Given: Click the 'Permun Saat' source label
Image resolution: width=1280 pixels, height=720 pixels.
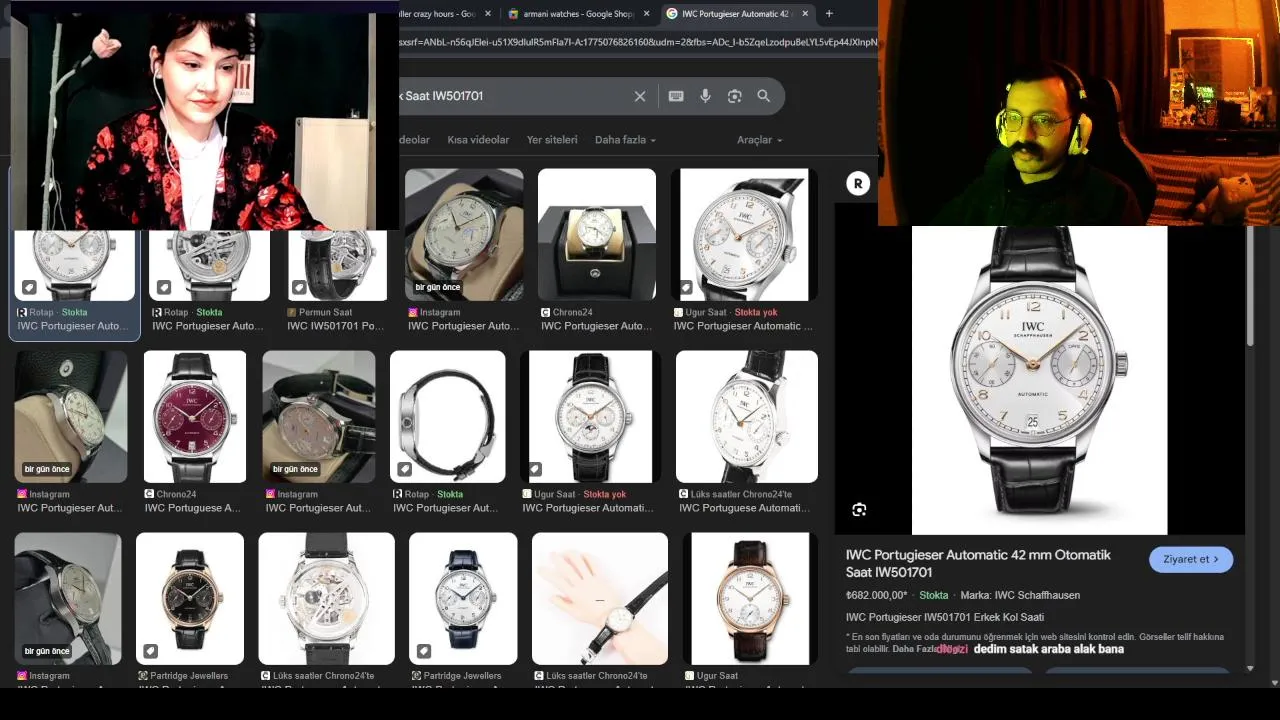Looking at the screenshot, I should tap(325, 312).
